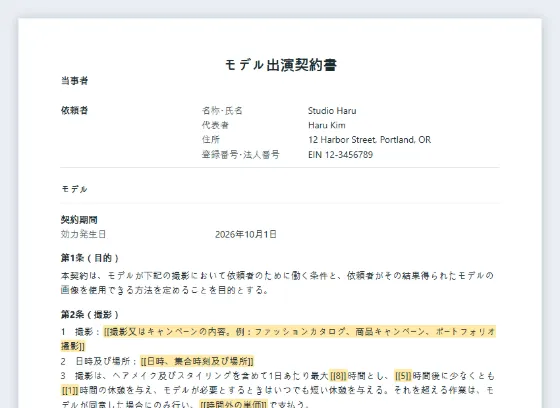This screenshot has width=560, height=408.
Task: Click the 2 日時及び場所 item label
Action: pos(99,361)
